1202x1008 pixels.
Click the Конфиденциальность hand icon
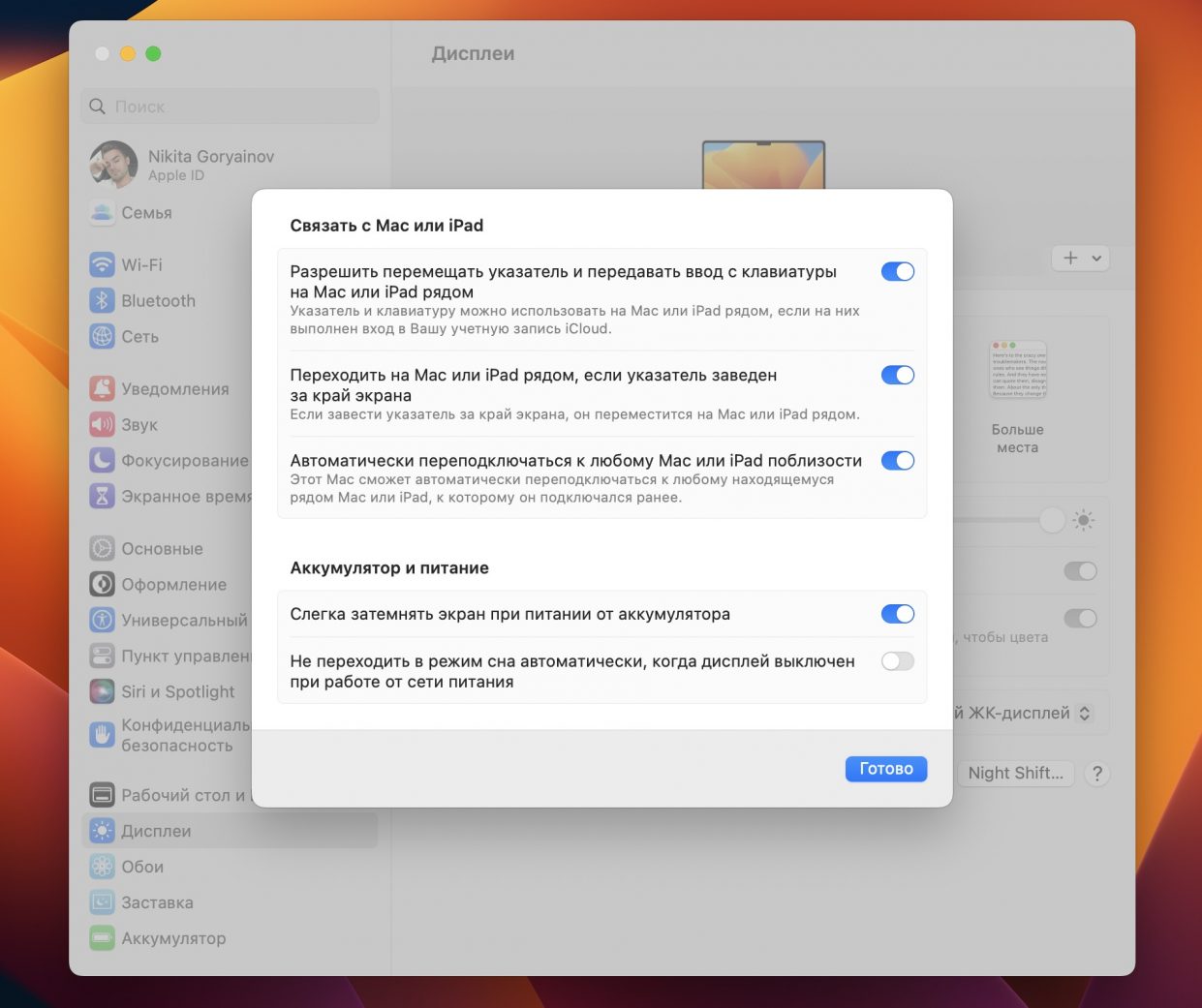102,735
